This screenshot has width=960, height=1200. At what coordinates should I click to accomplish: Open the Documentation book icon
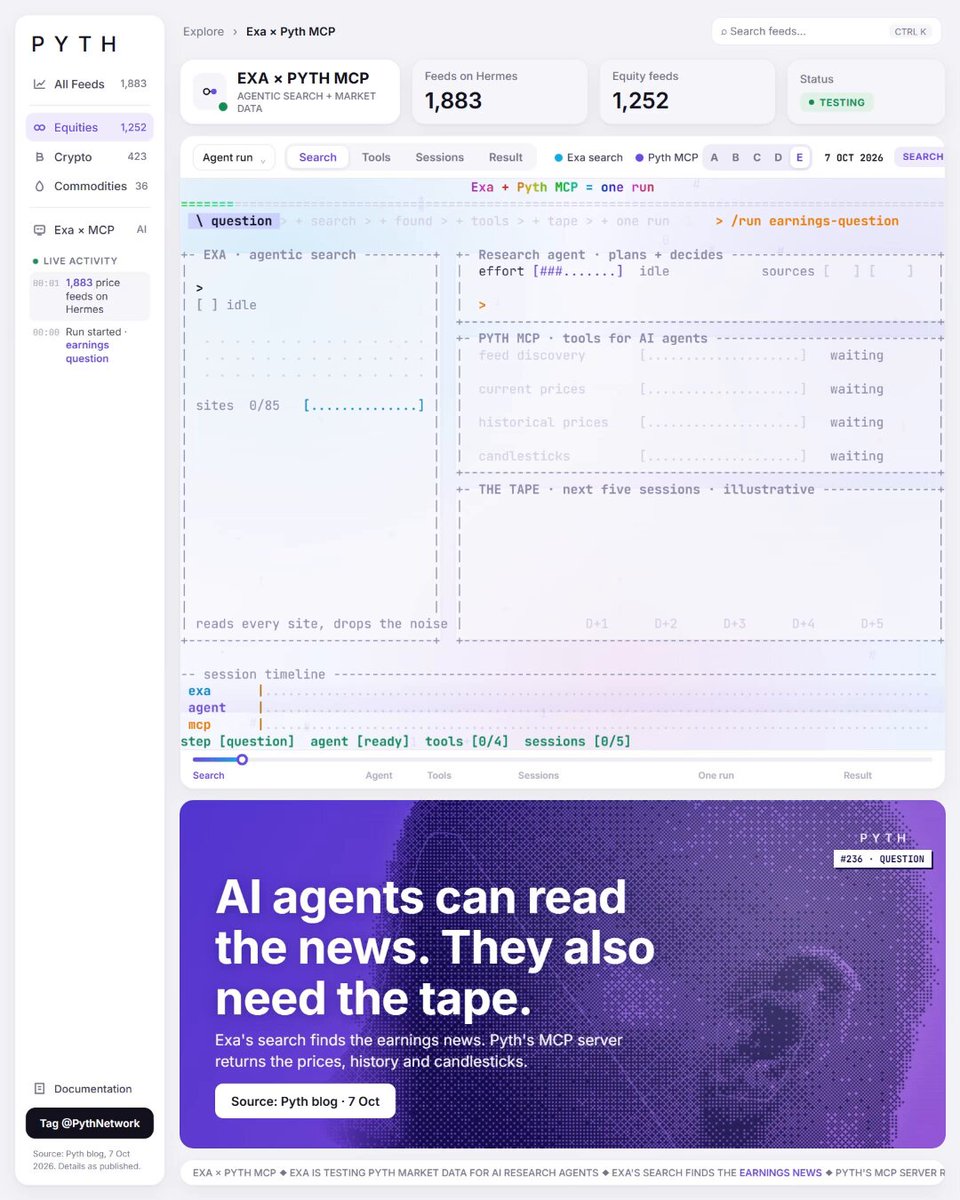coord(40,1088)
